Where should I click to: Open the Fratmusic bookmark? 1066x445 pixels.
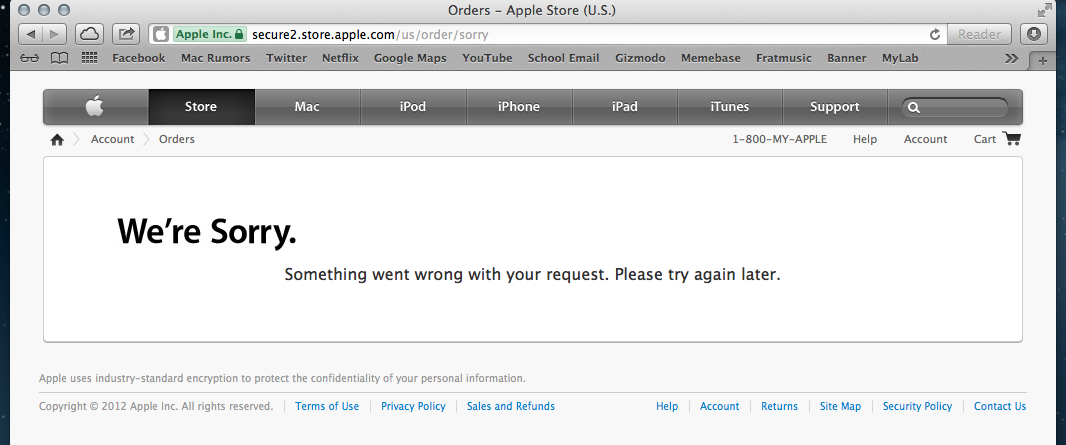(784, 58)
